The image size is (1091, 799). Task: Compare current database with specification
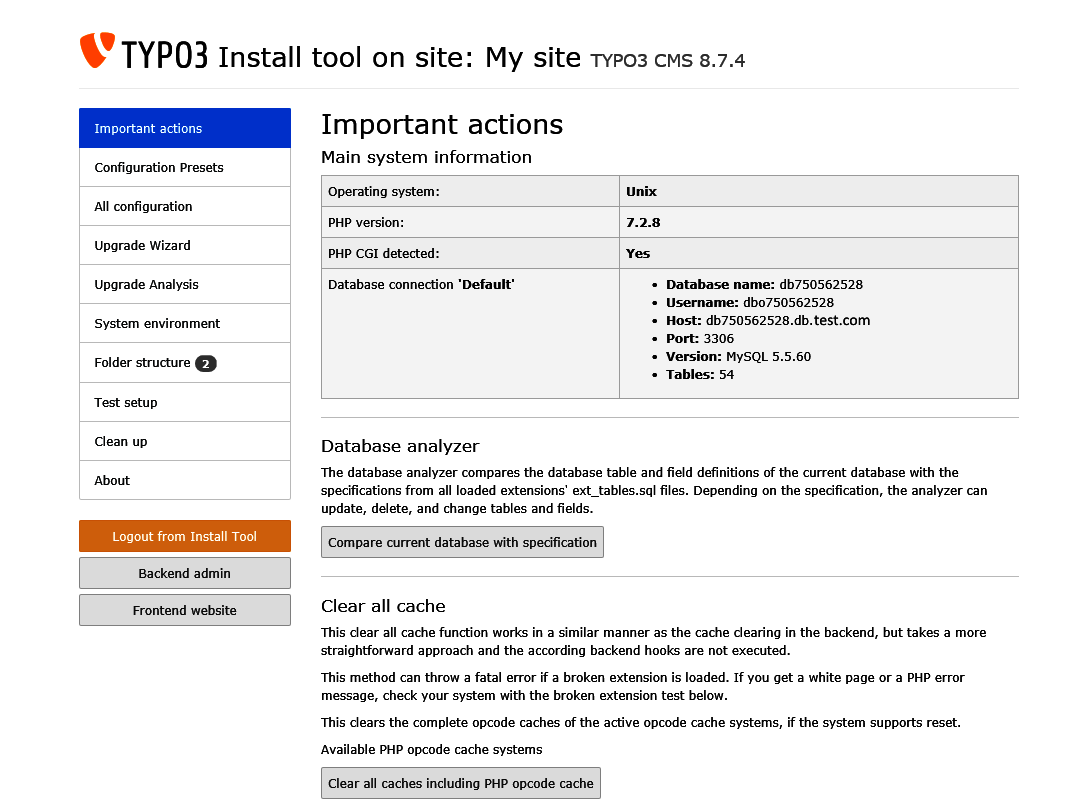pyautogui.click(x=462, y=541)
